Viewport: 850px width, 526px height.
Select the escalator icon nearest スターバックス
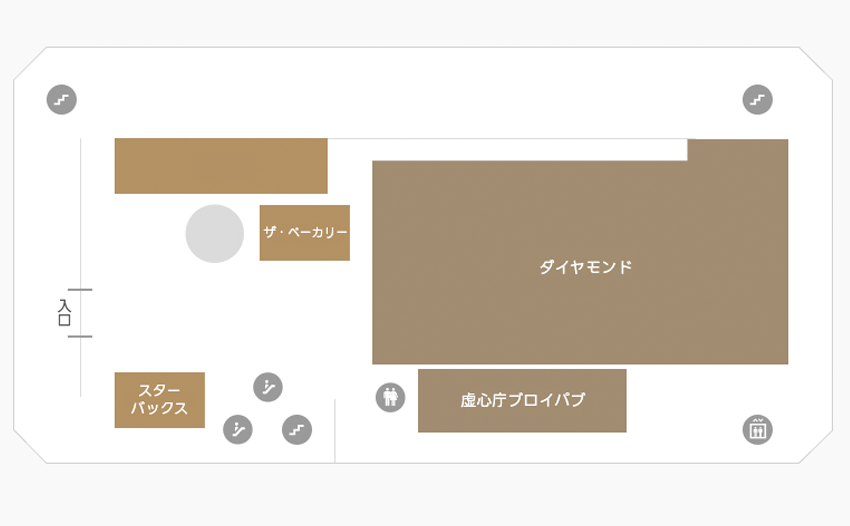pos(267,386)
